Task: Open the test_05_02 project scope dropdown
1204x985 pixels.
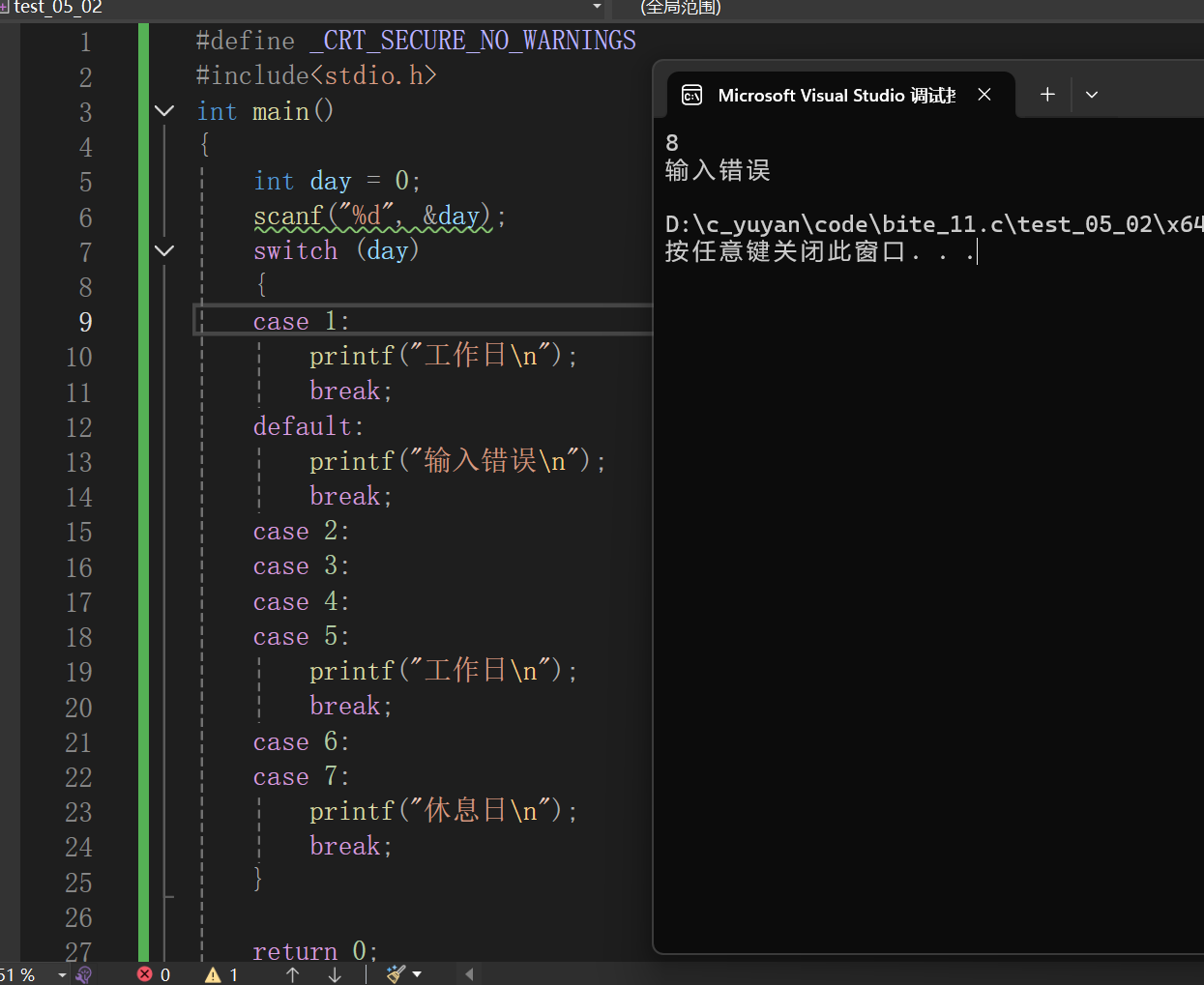Action: point(597,7)
